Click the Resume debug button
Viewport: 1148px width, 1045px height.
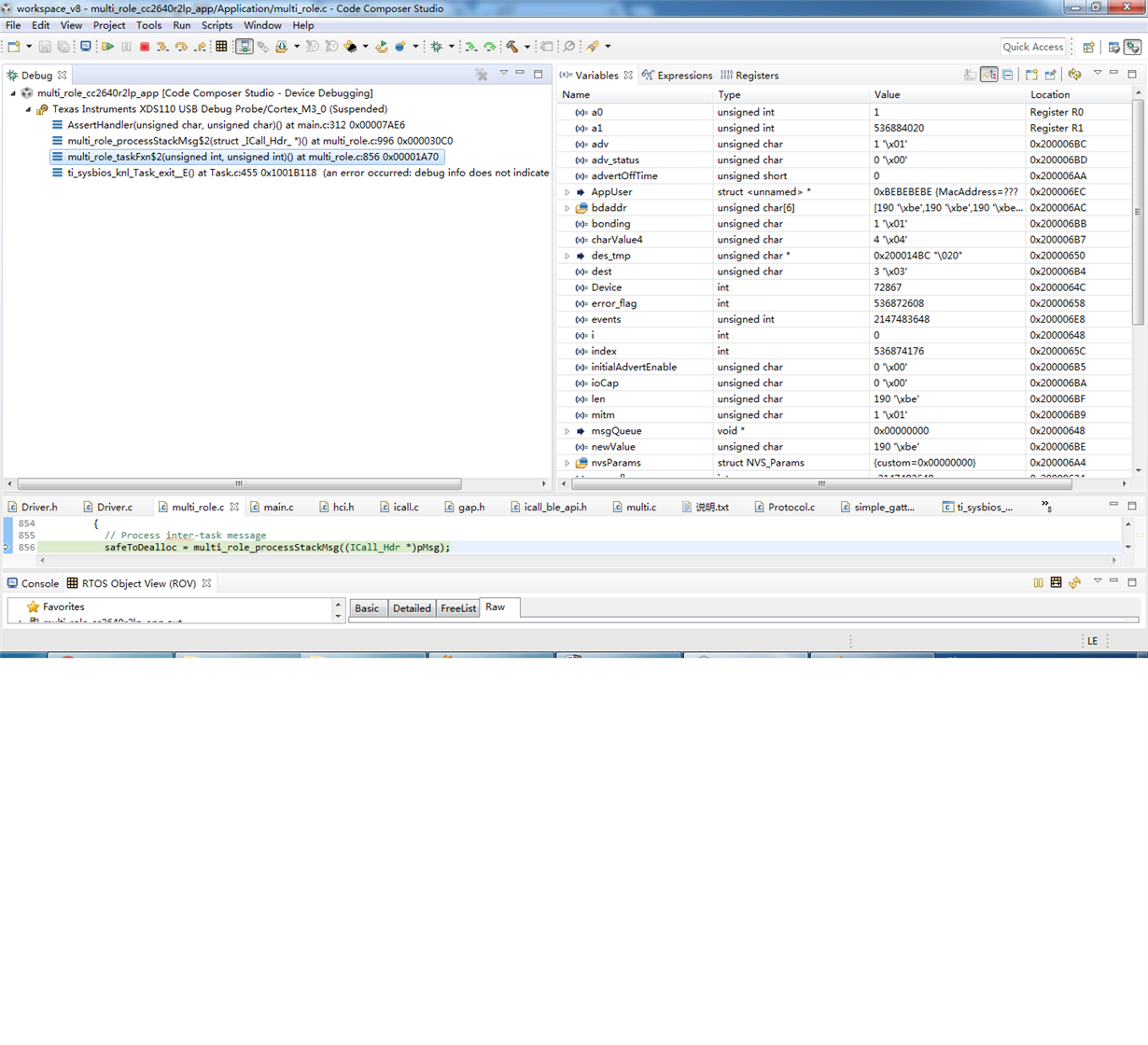tap(107, 46)
